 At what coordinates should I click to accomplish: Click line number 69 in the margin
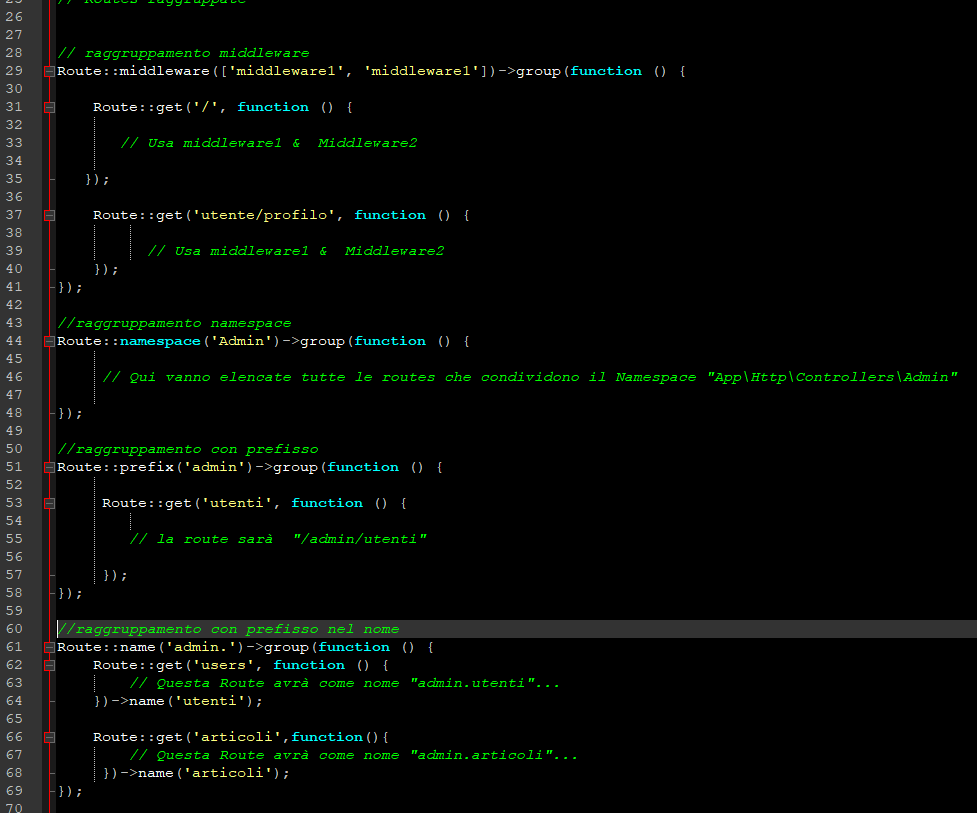(x=14, y=791)
